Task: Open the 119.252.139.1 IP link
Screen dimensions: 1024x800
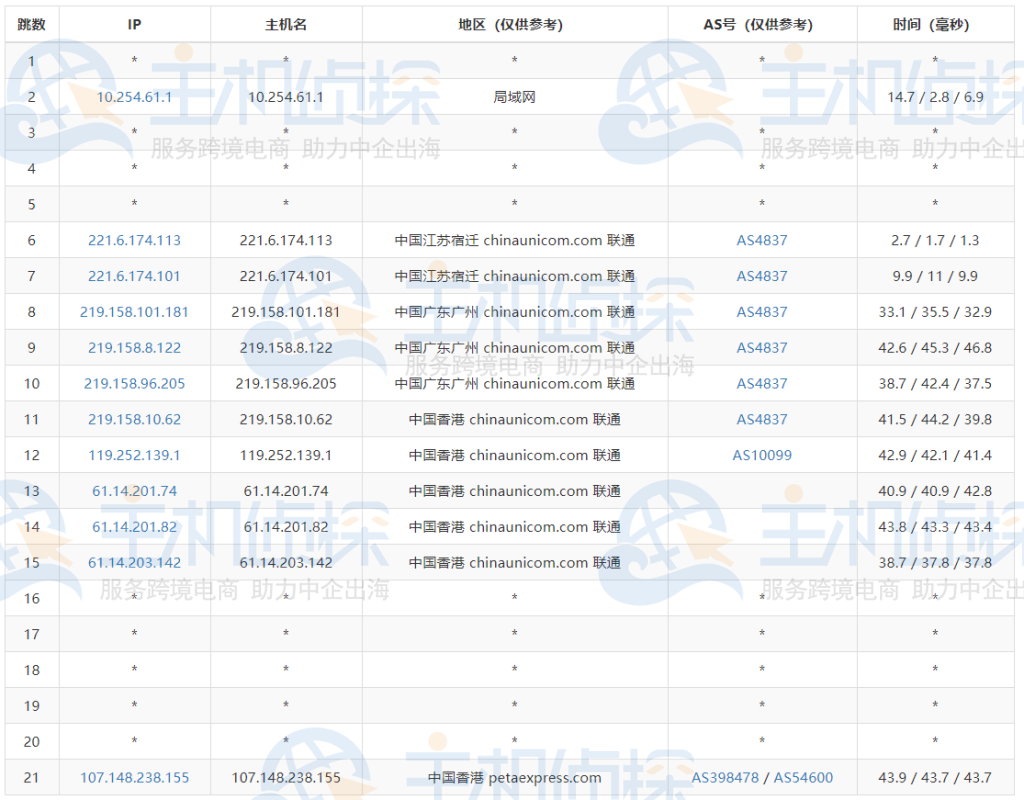Action: click(x=134, y=455)
